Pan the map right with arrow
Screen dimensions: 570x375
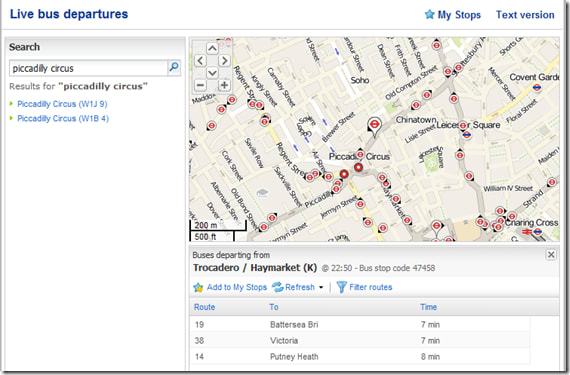224,61
